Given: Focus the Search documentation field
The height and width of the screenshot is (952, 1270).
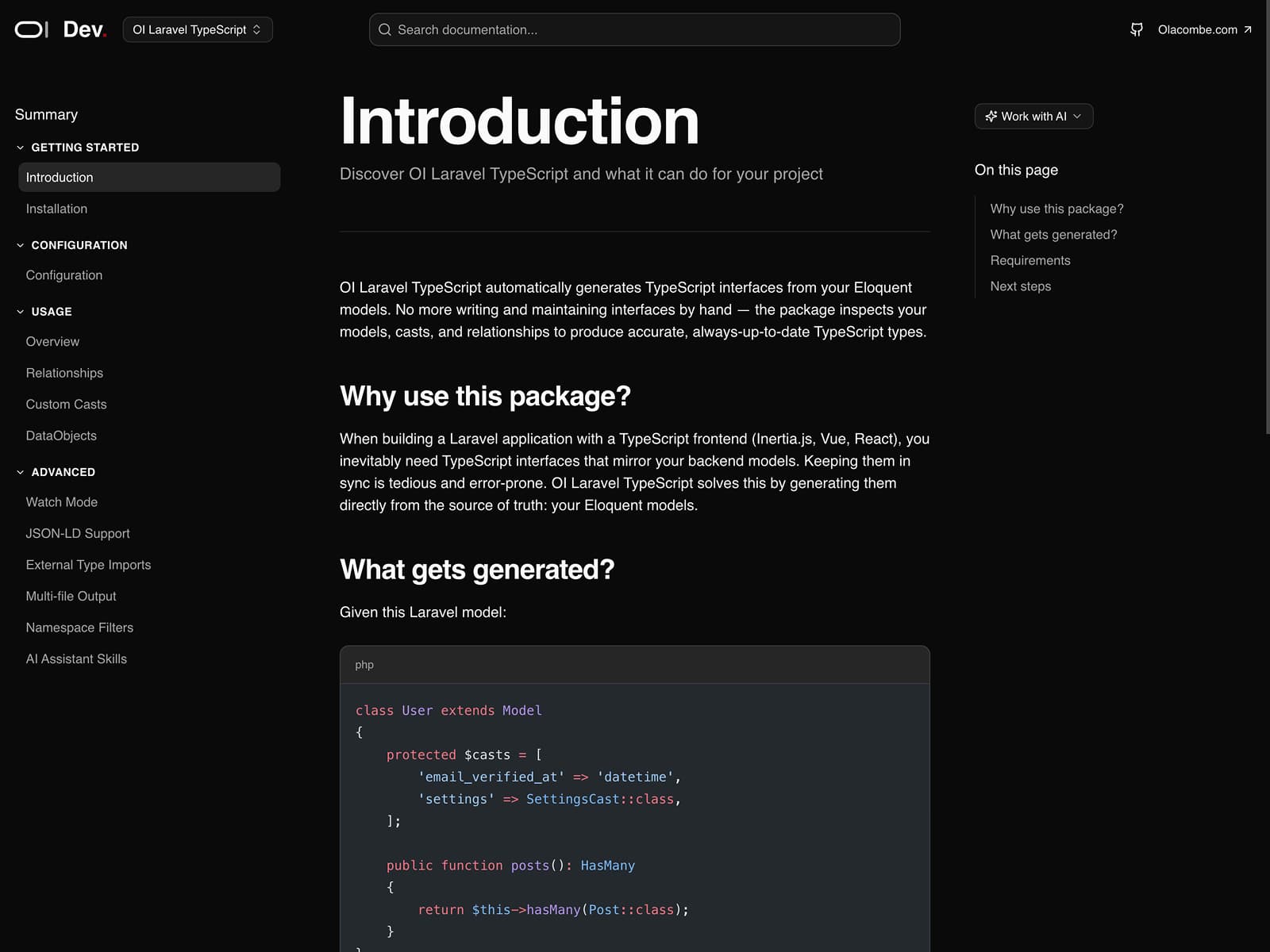Looking at the screenshot, I should pos(634,29).
